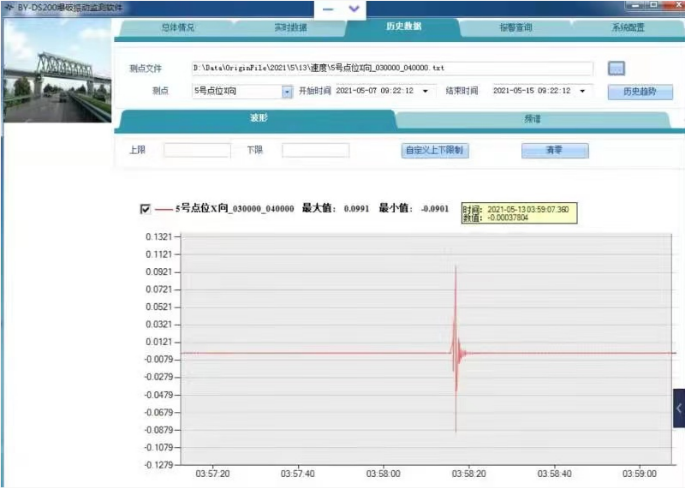Click the bridge photo thumbnail

[x=55, y=72]
